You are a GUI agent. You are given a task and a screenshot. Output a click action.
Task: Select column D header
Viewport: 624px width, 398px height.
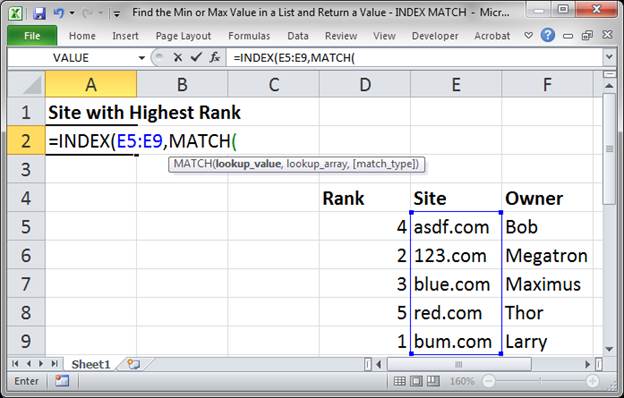[365, 84]
